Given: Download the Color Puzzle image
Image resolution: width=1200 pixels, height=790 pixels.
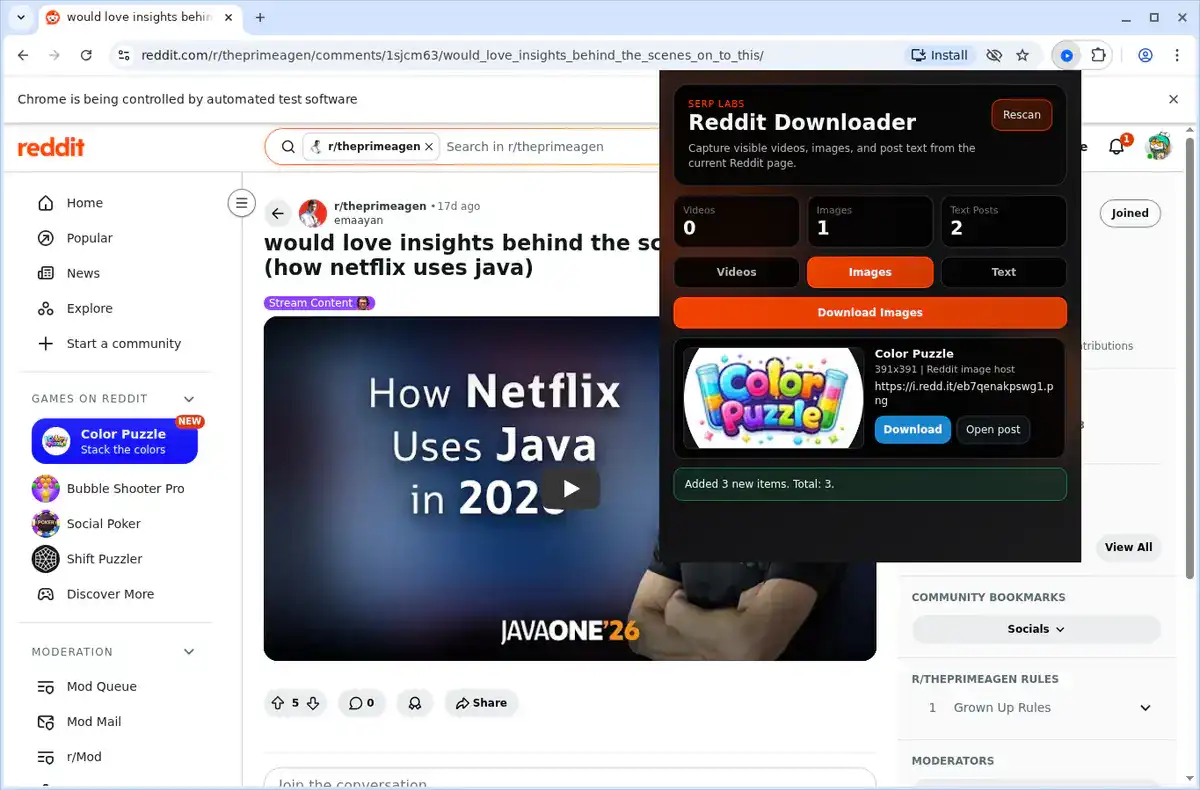Looking at the screenshot, I should click(912, 430).
